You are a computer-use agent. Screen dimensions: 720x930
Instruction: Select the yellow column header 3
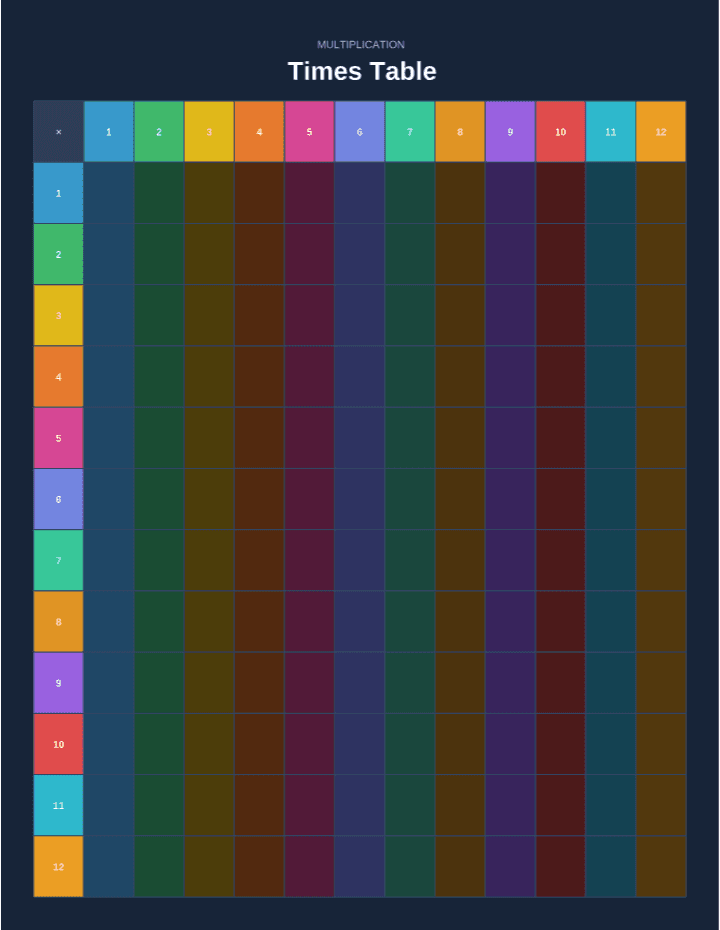209,132
